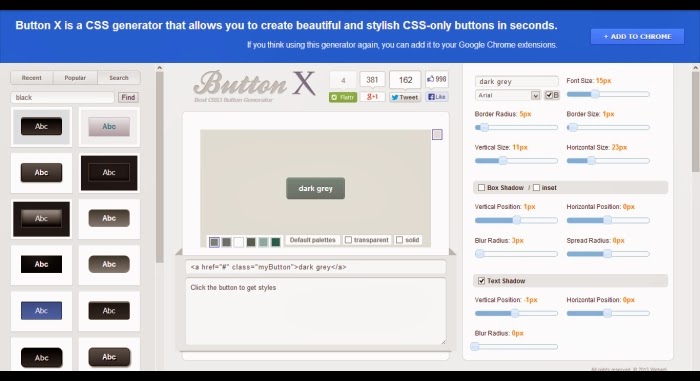Click the search field containing black
The width and height of the screenshot is (700, 381).
pyautogui.click(x=62, y=97)
